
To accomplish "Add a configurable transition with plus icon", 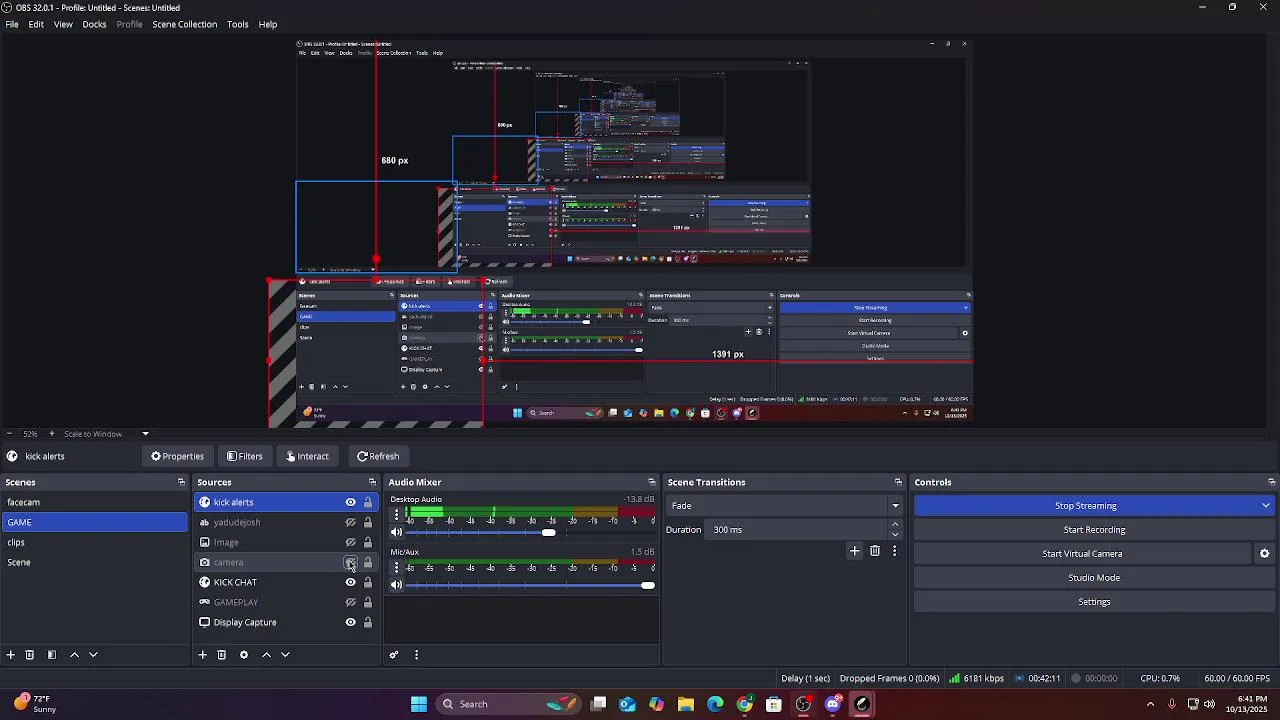I will tap(854, 551).
